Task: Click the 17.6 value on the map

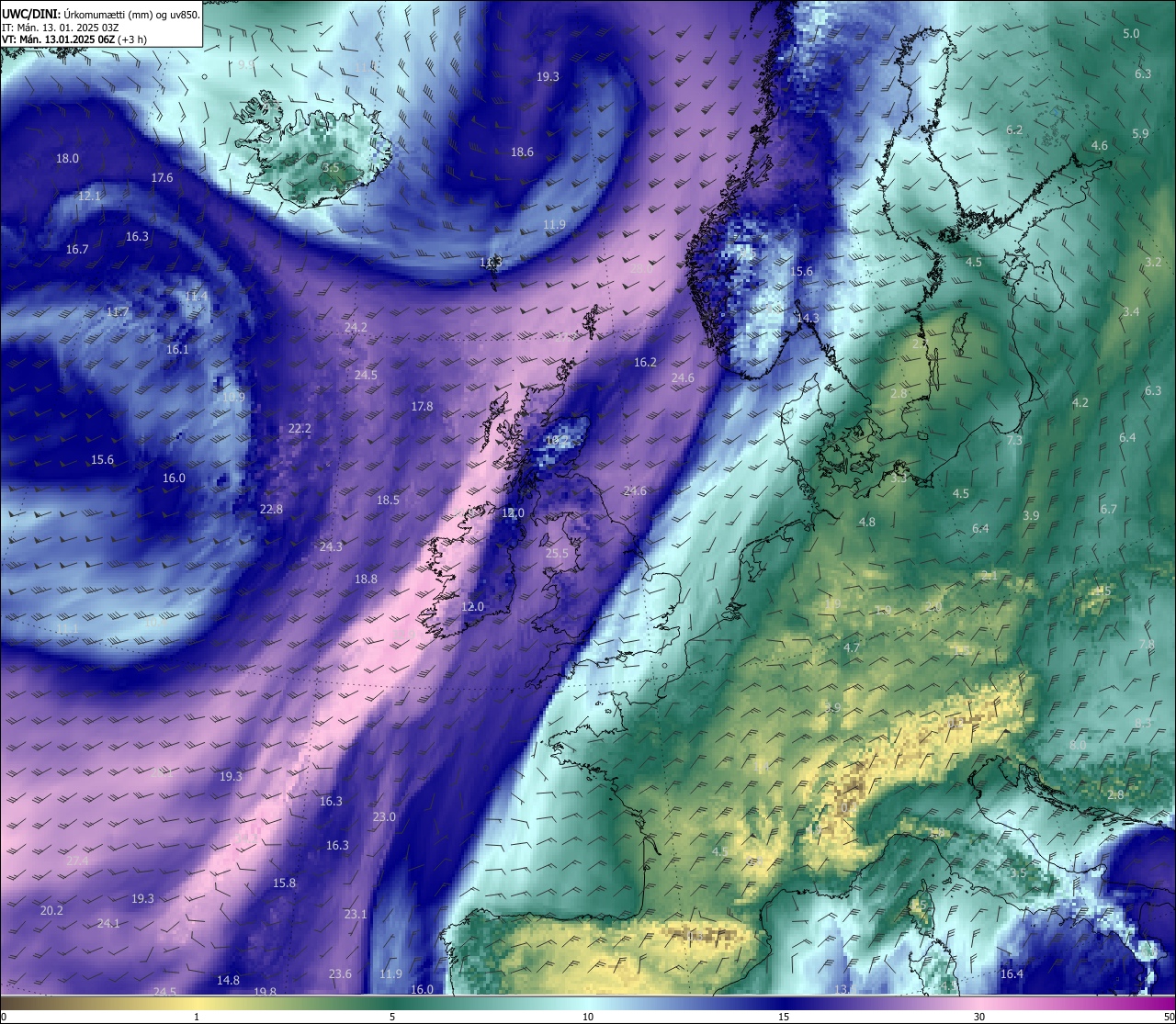Action: click(x=162, y=178)
